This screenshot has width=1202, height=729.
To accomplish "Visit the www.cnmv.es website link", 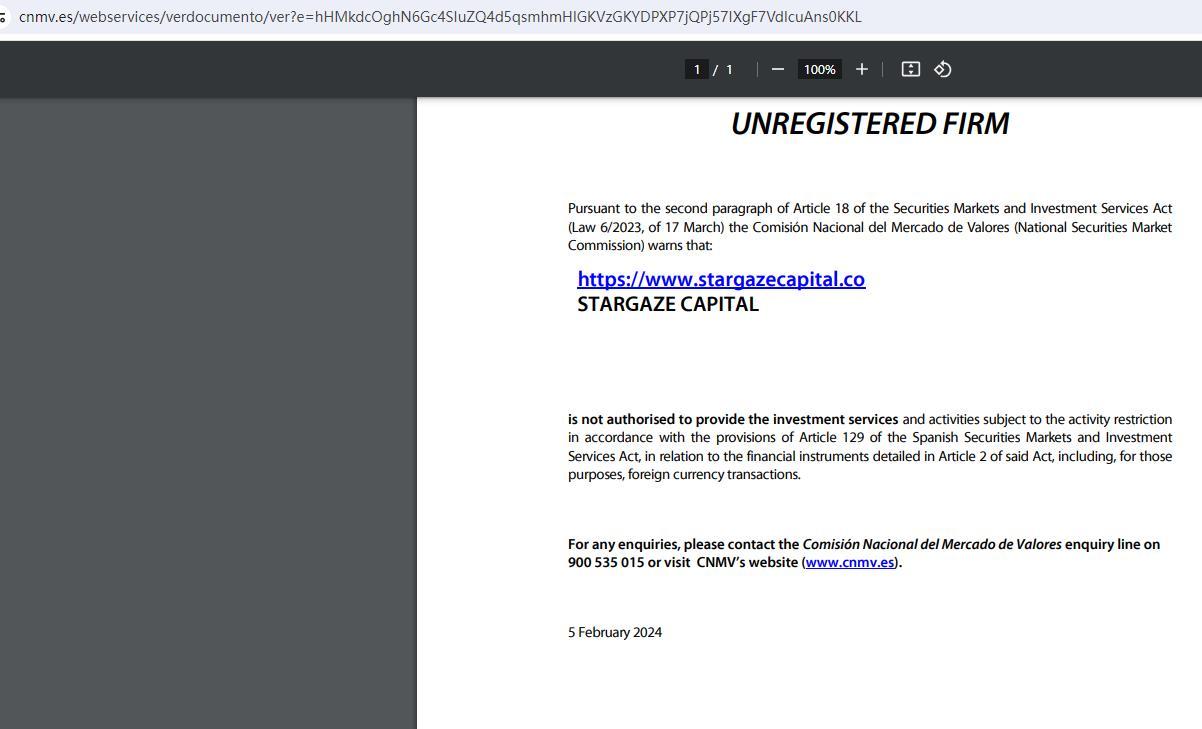I will coord(850,562).
